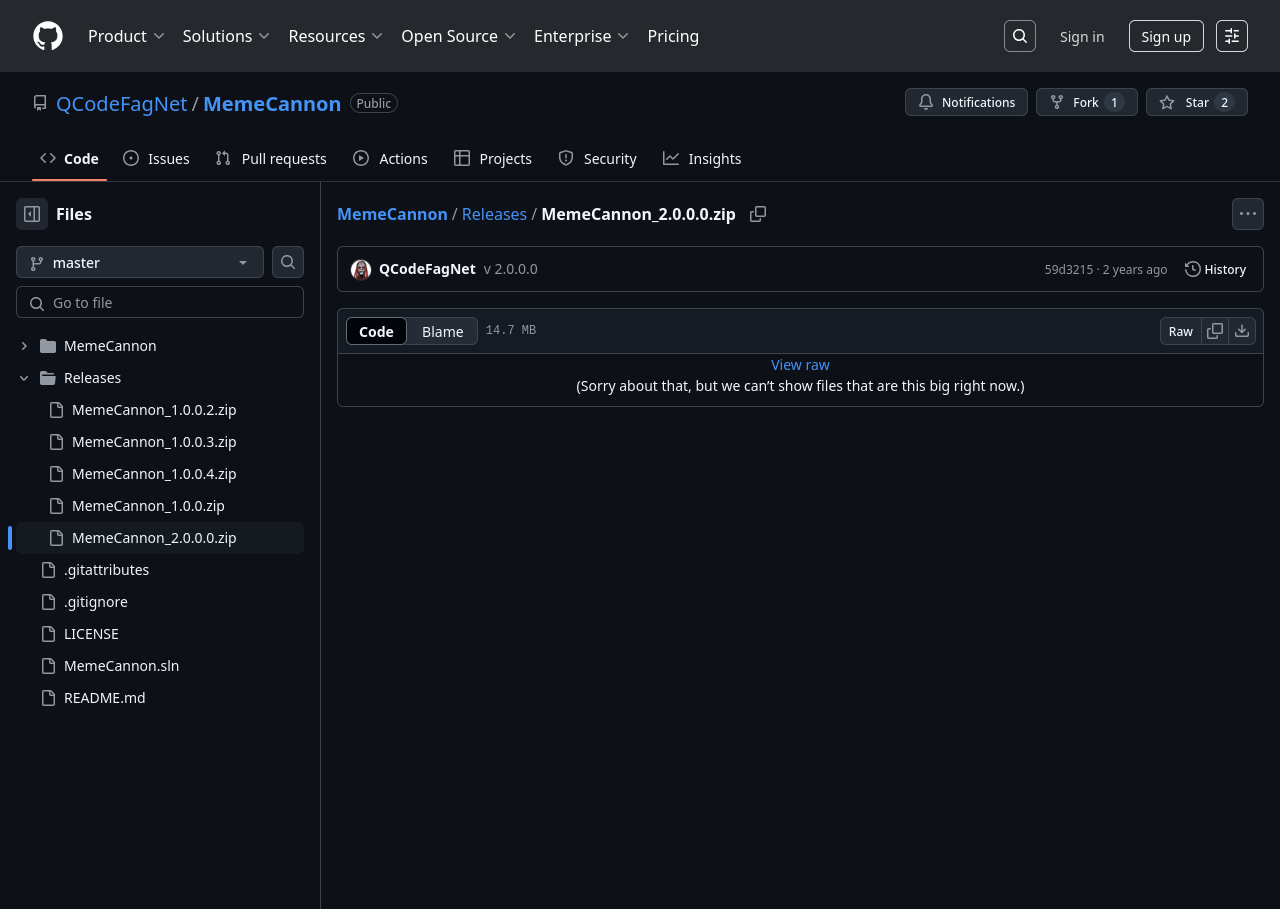Open the search magnifier in header
The width and height of the screenshot is (1280, 909).
(x=1020, y=36)
